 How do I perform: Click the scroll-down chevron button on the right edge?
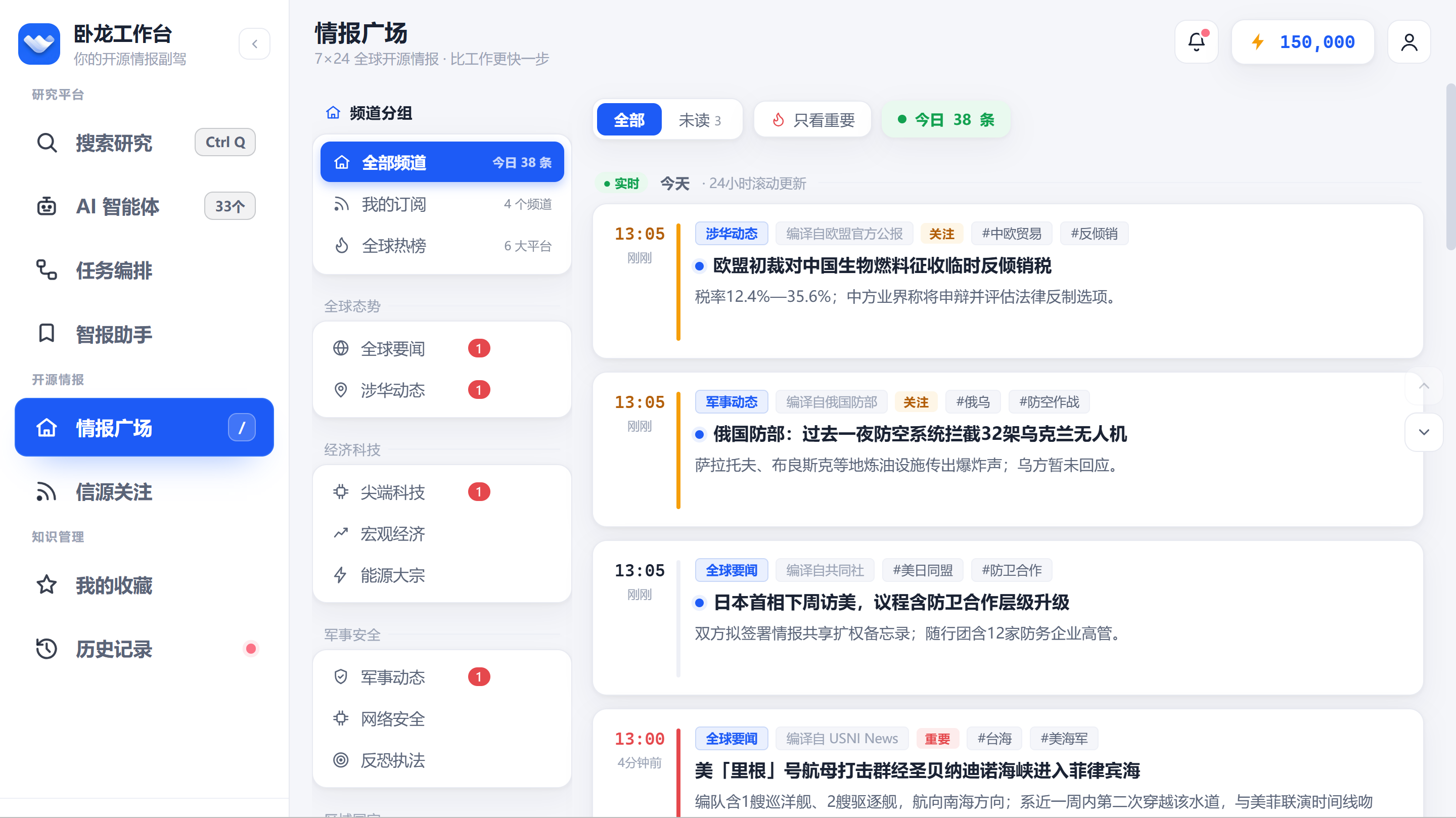(1424, 432)
